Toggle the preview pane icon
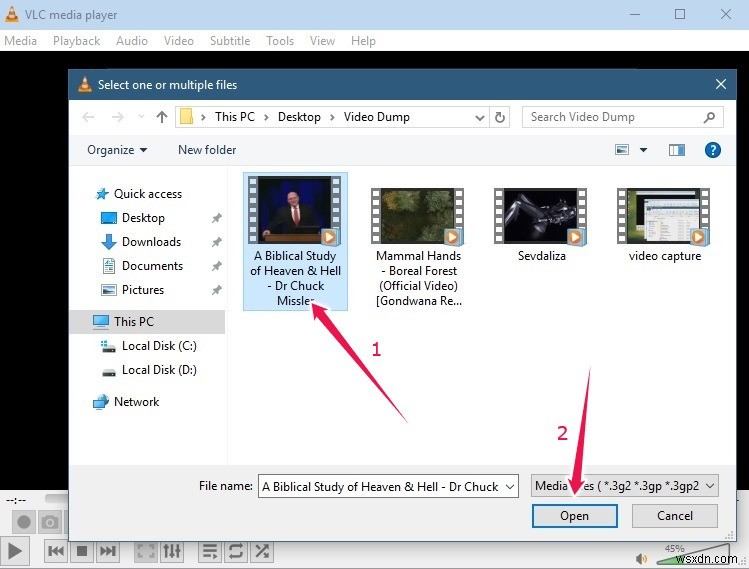This screenshot has height=569, width=749. 676,150
